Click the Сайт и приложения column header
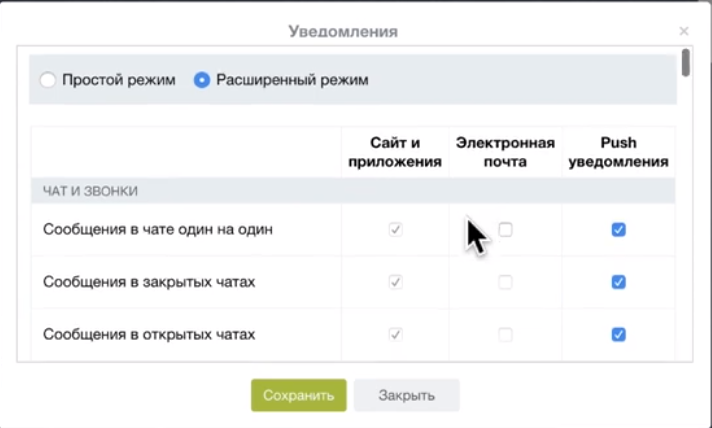The height and width of the screenshot is (428, 712). [x=395, y=152]
